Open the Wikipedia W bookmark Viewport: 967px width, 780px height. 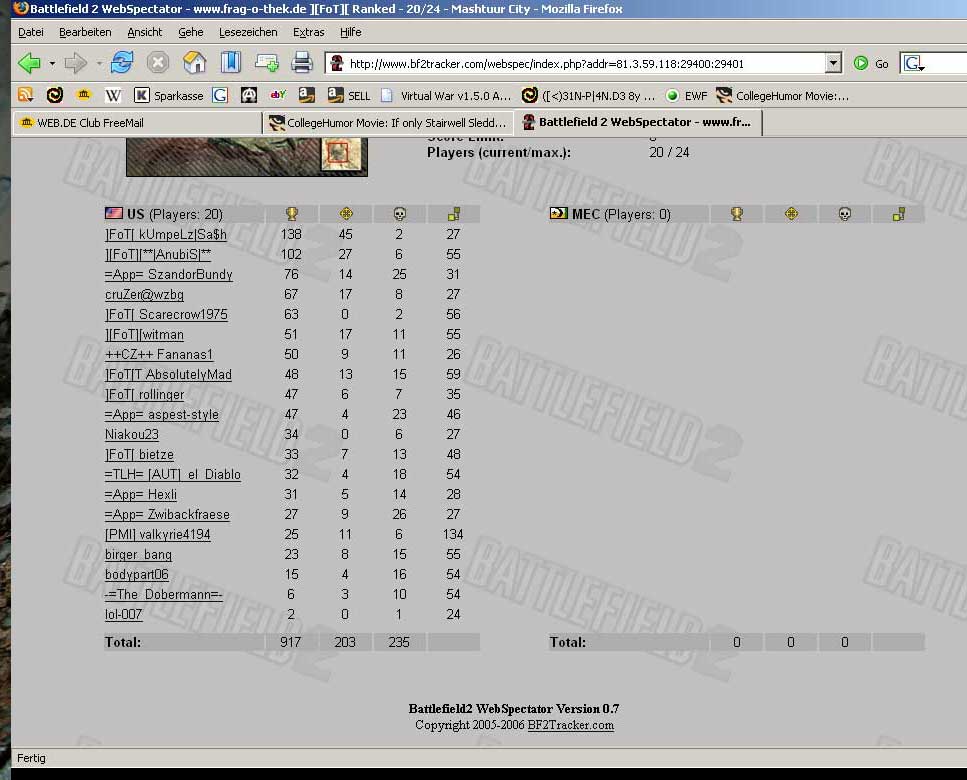coord(113,96)
